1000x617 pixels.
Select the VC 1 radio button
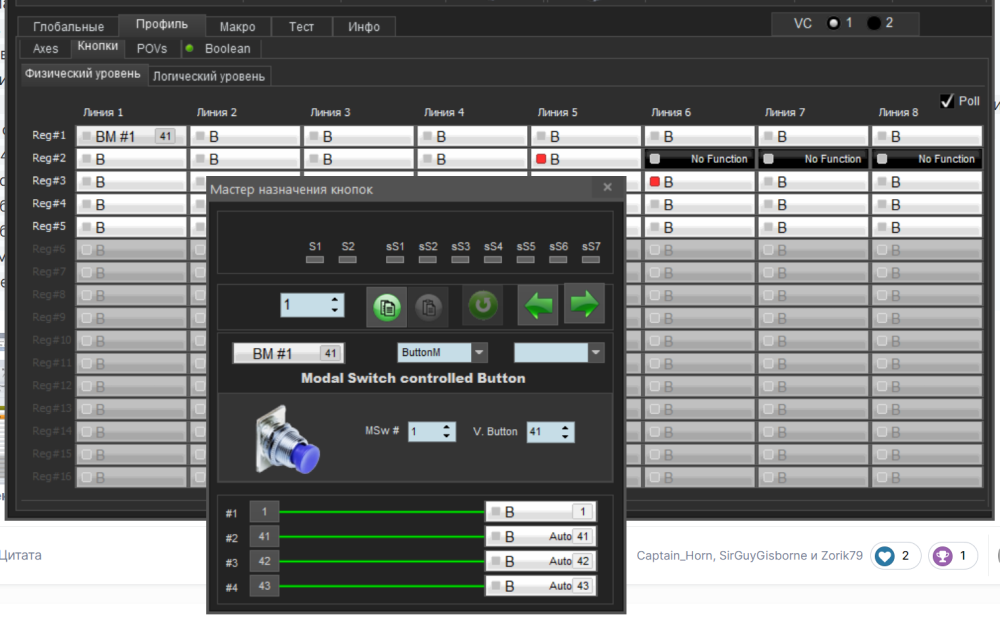pyautogui.click(x=833, y=23)
